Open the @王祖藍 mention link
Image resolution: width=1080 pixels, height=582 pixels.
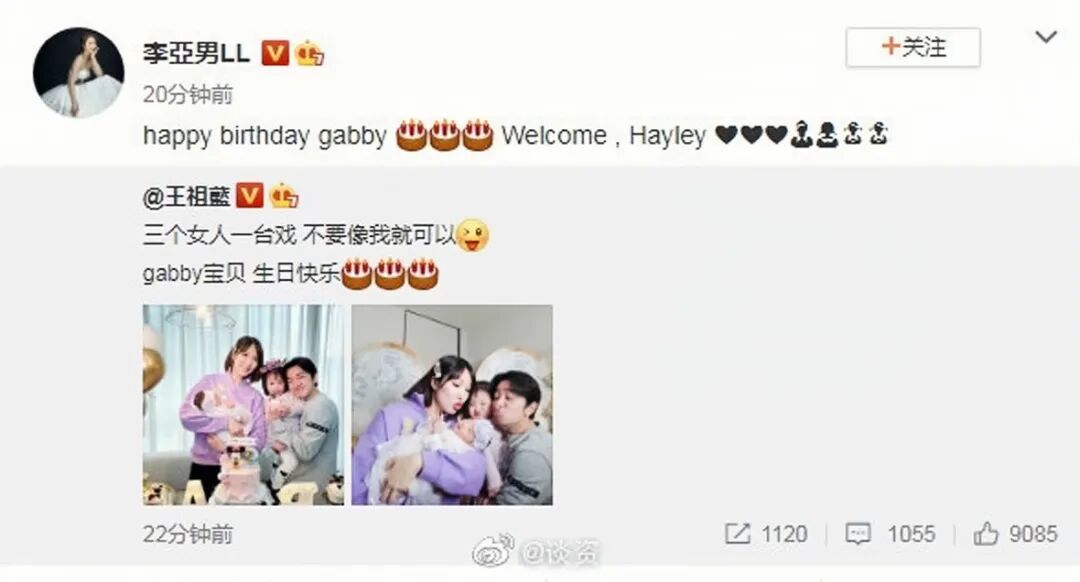click(187, 197)
